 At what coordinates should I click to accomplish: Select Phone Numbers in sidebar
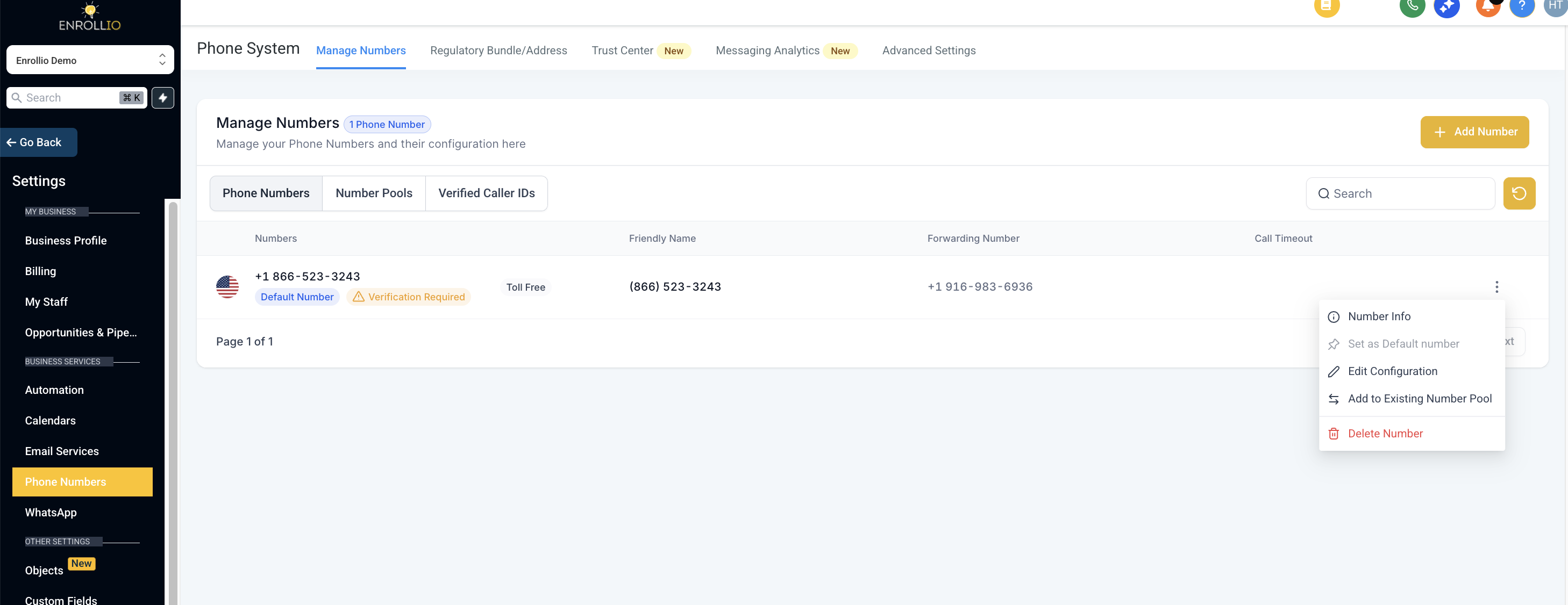82,482
